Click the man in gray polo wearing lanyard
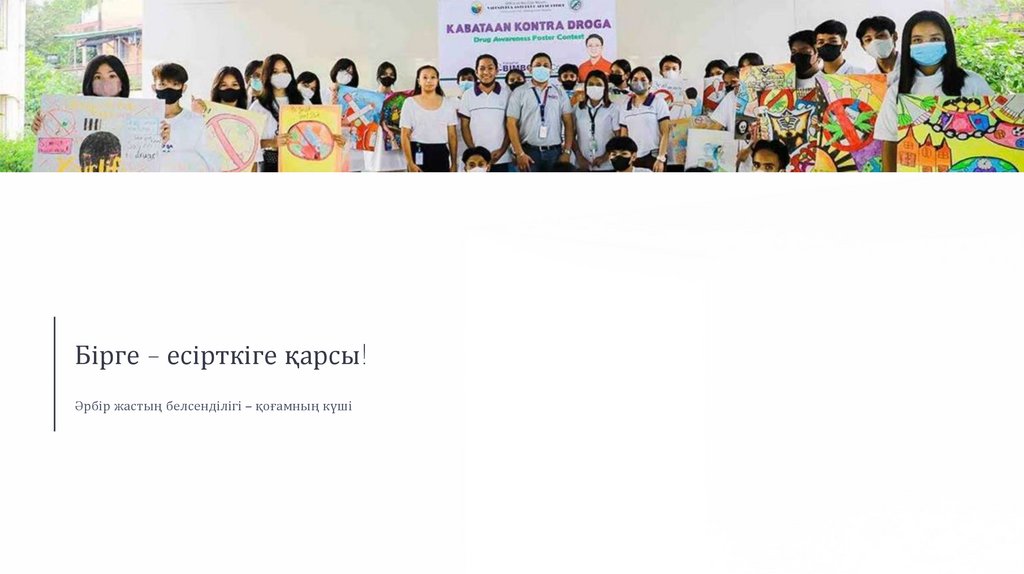This screenshot has height=574, width=1024. [539, 111]
